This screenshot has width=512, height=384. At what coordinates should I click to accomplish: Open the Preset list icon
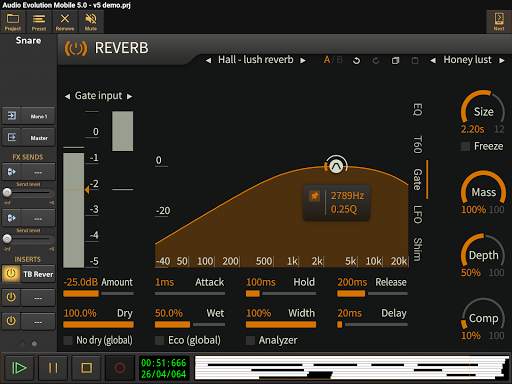click(39, 22)
